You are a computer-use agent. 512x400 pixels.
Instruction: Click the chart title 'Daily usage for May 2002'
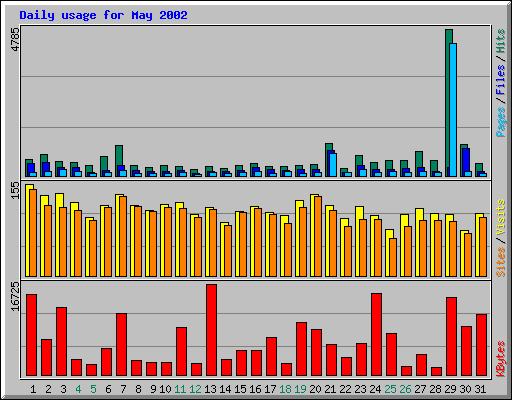pyautogui.click(x=103, y=15)
